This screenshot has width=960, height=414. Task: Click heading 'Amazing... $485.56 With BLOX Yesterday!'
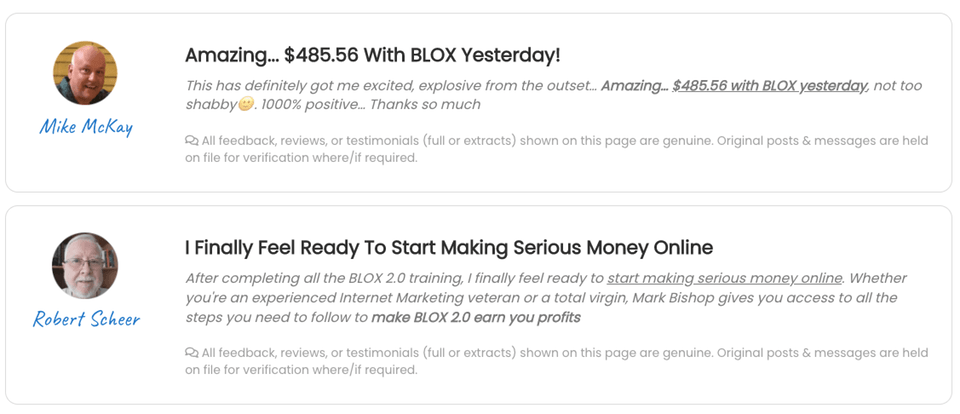pyautogui.click(x=373, y=56)
